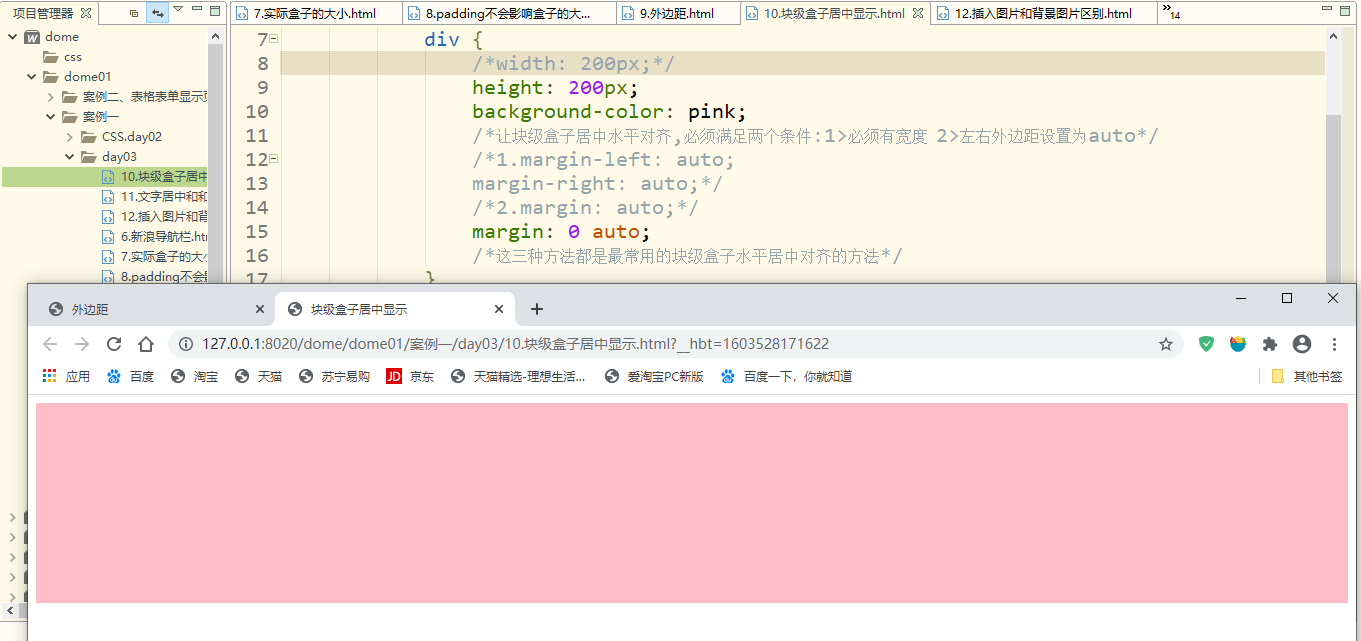Screen dimensions: 1361x641
Task: Switch to 9.外边距.html editor tab
Action: (x=678, y=13)
